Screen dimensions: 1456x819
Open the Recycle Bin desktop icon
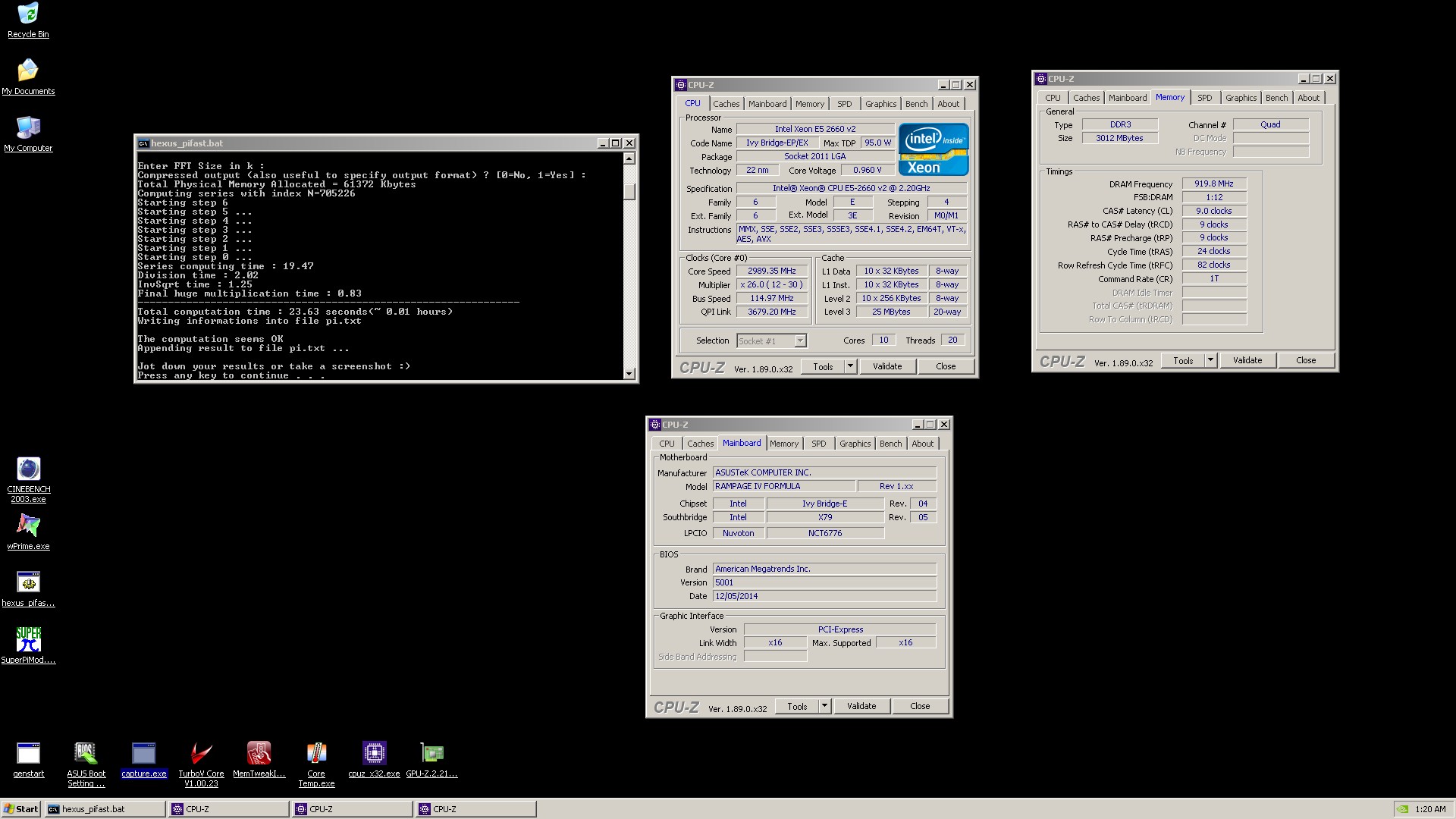tap(28, 20)
